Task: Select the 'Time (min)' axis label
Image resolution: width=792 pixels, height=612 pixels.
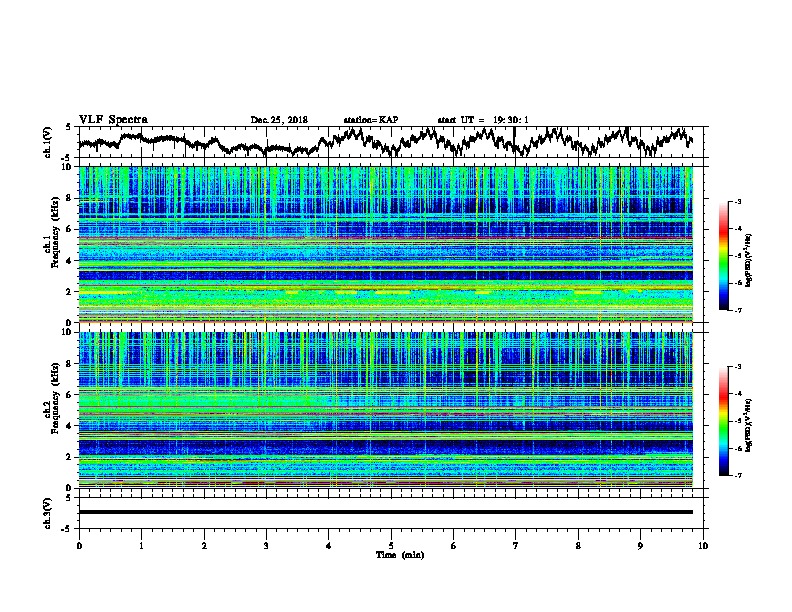Action: click(x=400, y=555)
